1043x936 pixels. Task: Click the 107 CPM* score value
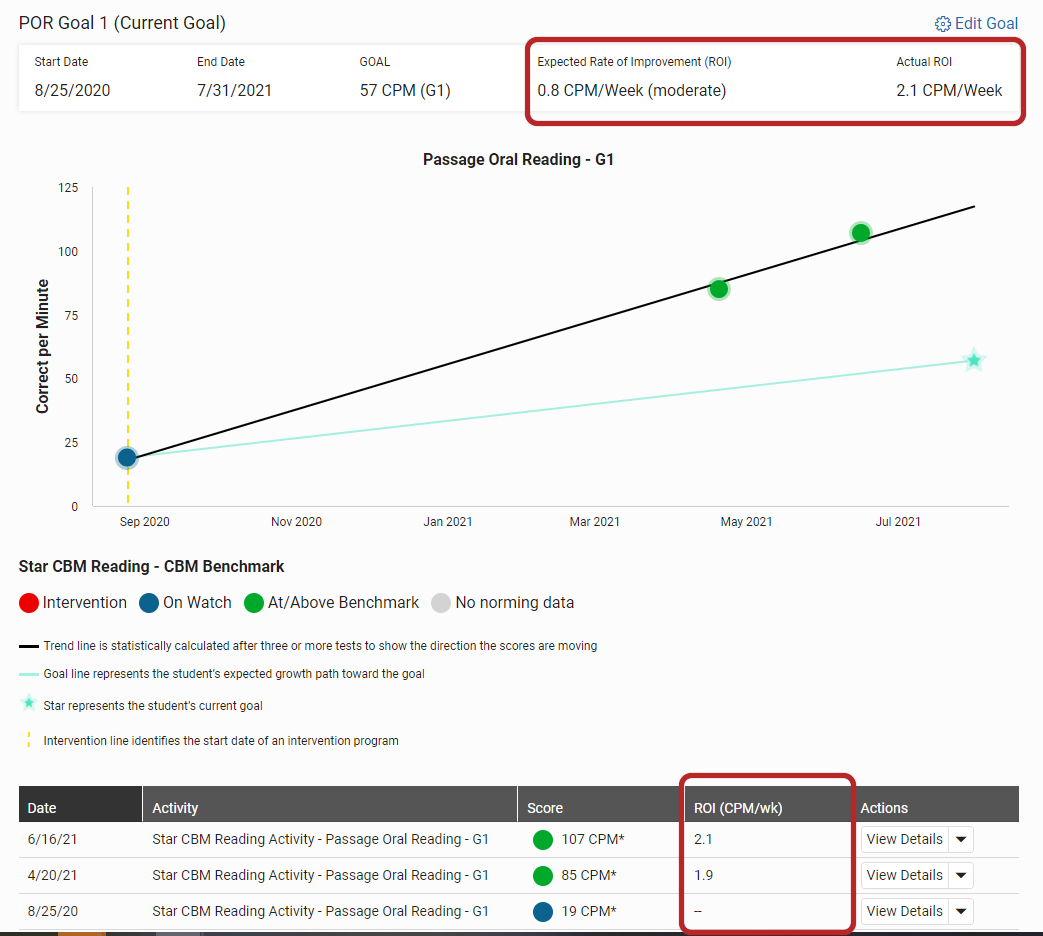593,840
